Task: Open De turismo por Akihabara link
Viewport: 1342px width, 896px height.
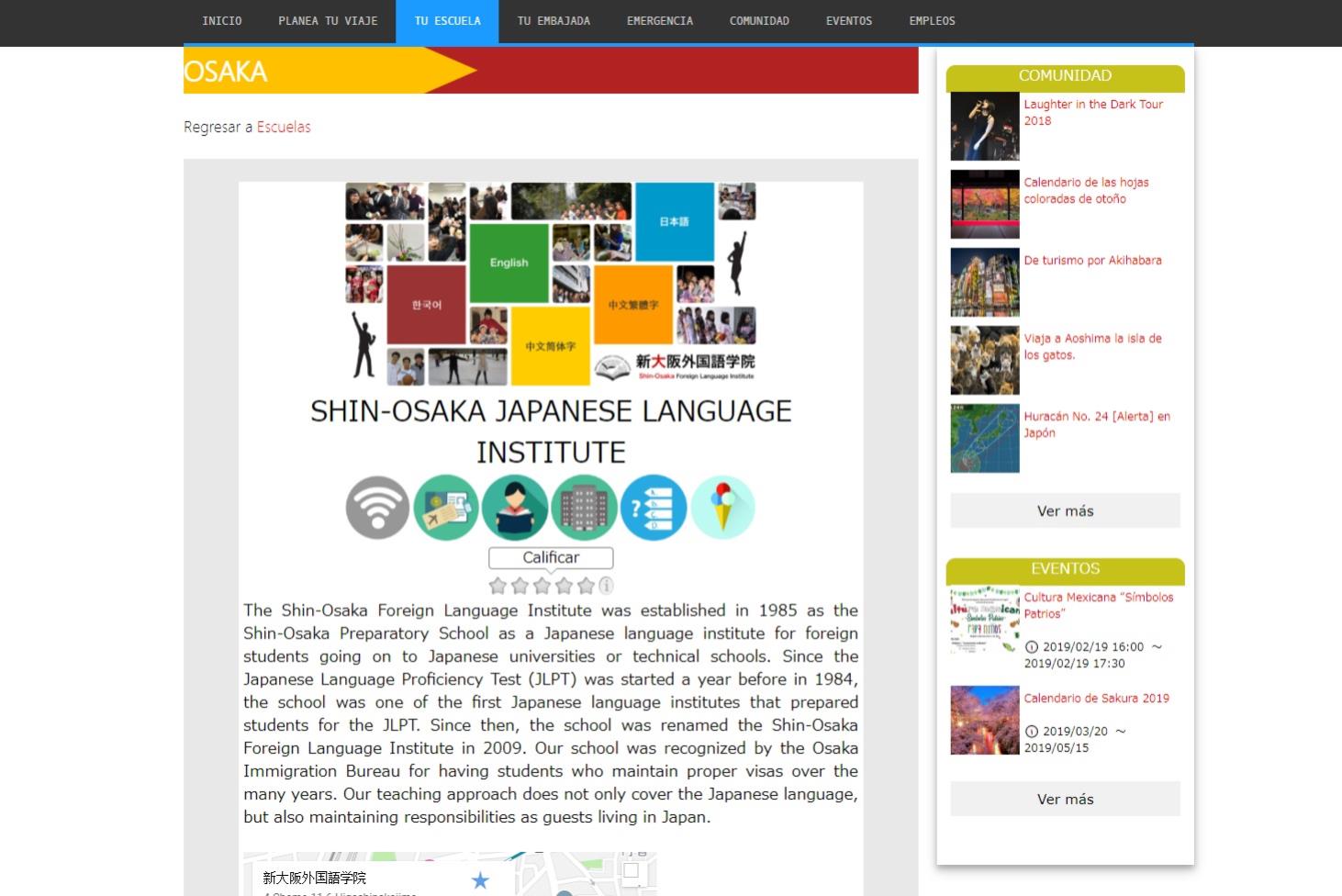Action: coord(1092,260)
